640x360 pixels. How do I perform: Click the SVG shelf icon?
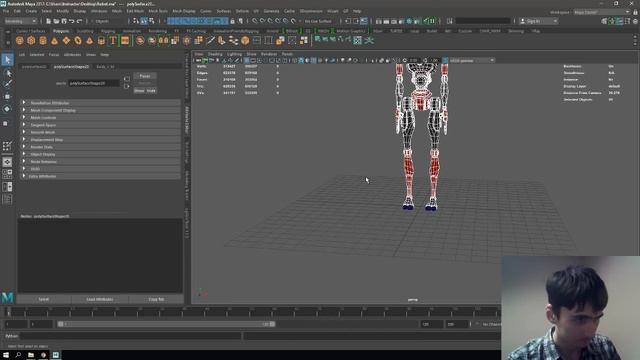pos(125,40)
